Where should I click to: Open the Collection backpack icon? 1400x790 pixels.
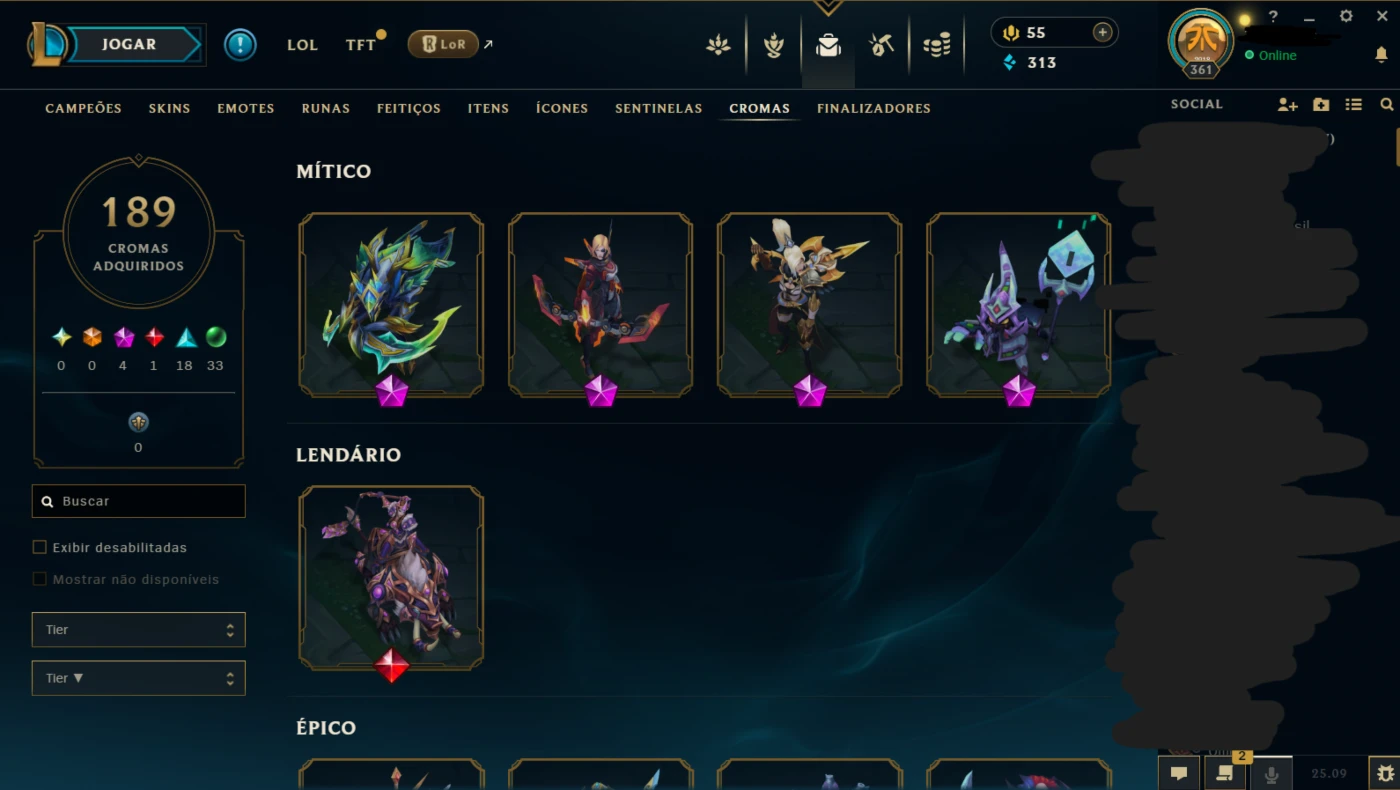[828, 45]
